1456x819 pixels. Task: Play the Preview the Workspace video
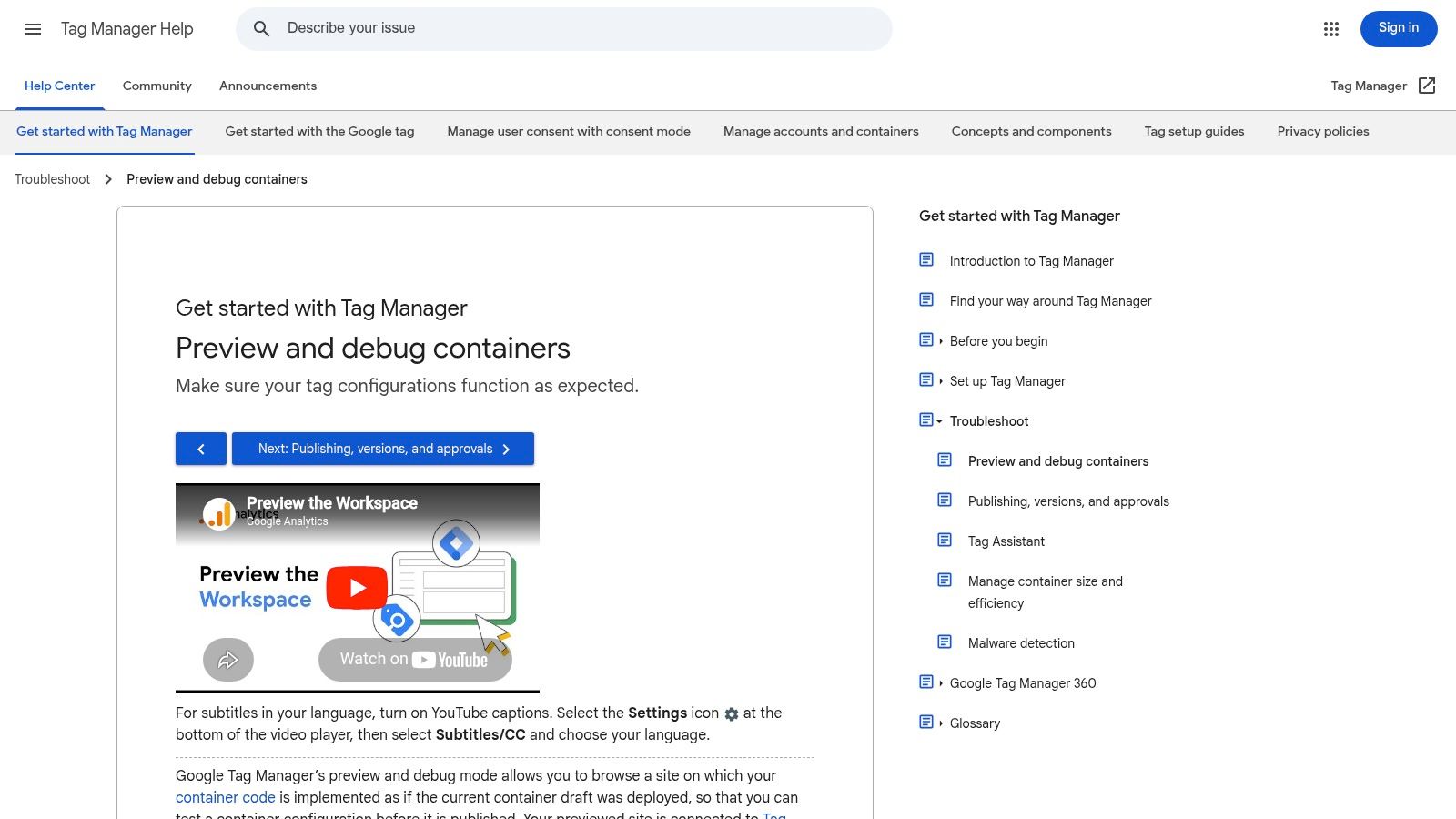click(x=357, y=587)
